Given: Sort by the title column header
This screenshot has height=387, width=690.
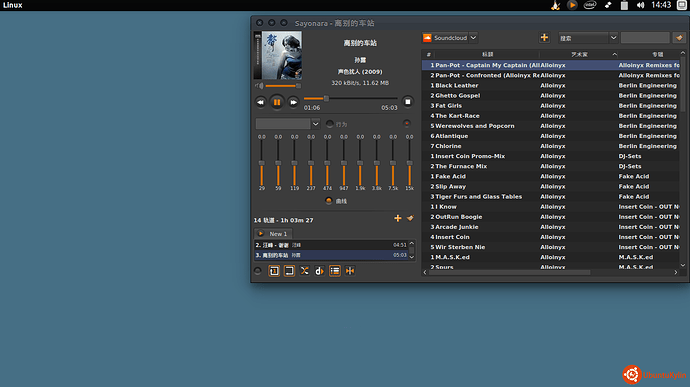Looking at the screenshot, I should tap(487, 55).
